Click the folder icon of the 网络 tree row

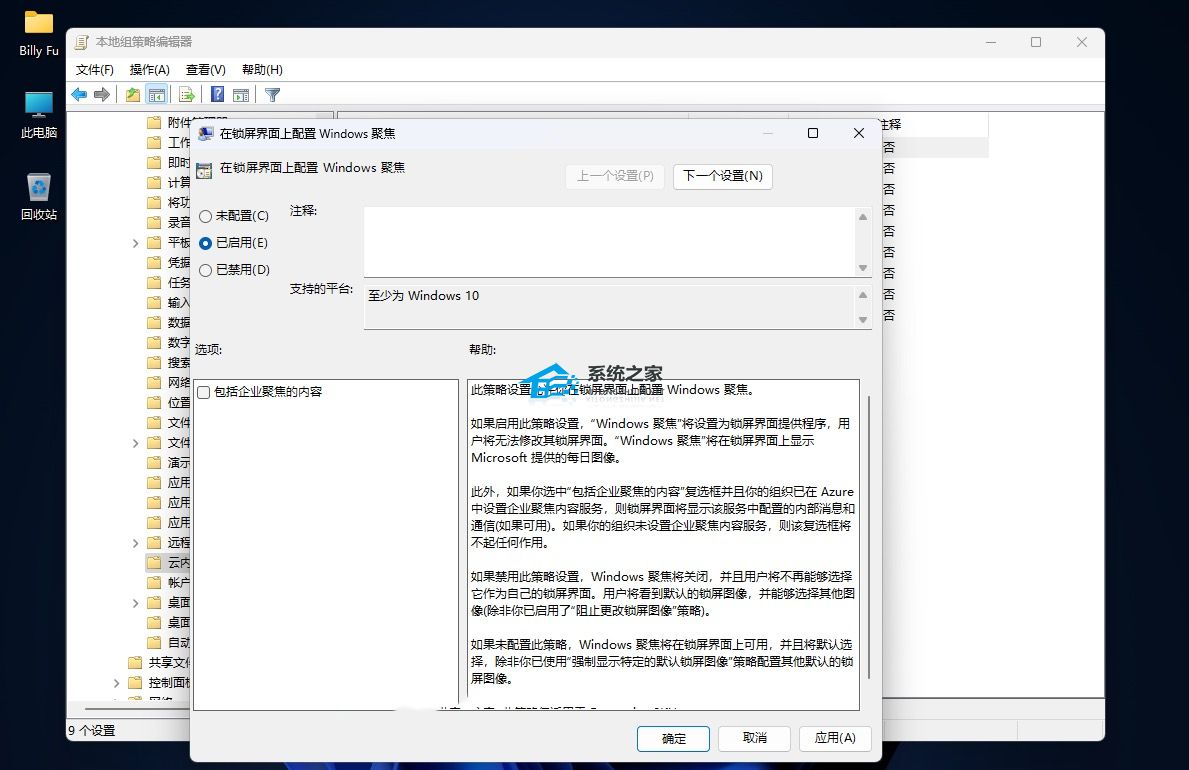(154, 382)
